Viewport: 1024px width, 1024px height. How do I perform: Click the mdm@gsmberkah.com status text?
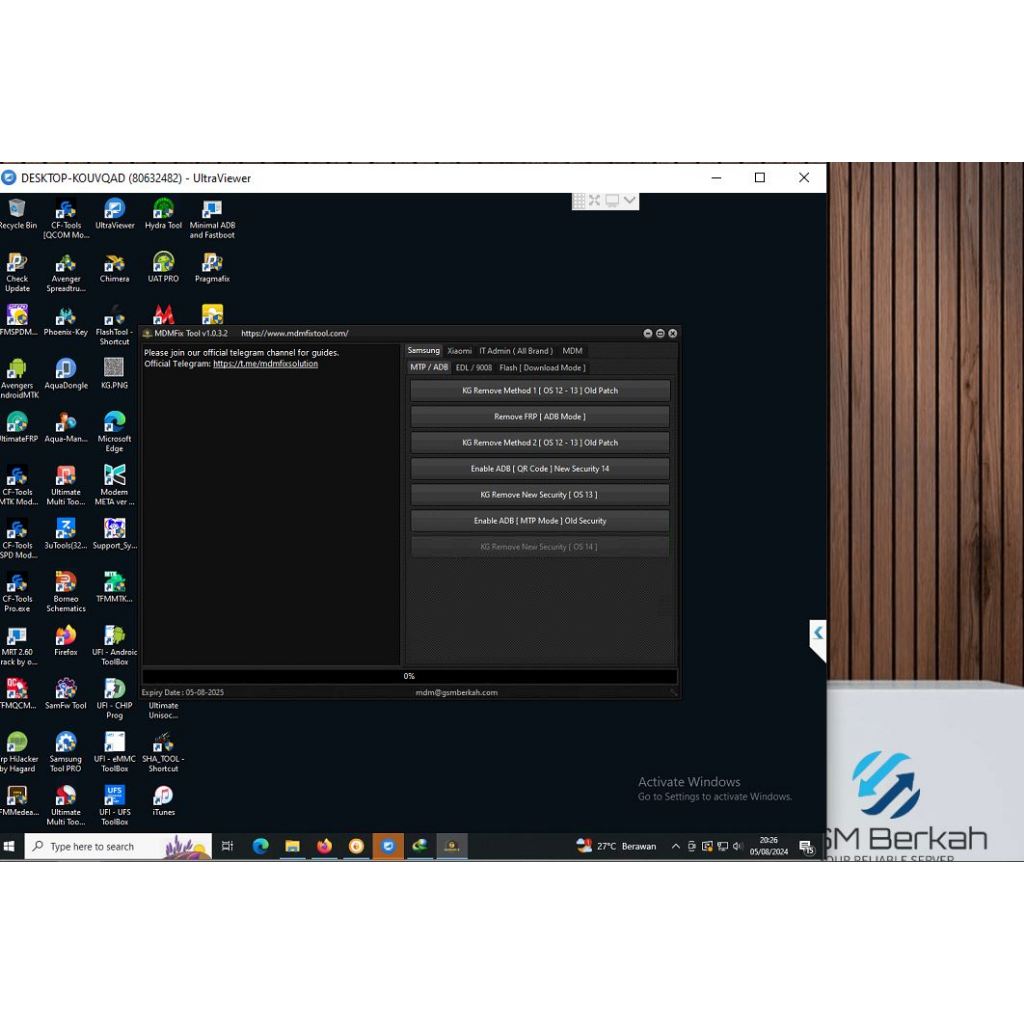click(456, 692)
